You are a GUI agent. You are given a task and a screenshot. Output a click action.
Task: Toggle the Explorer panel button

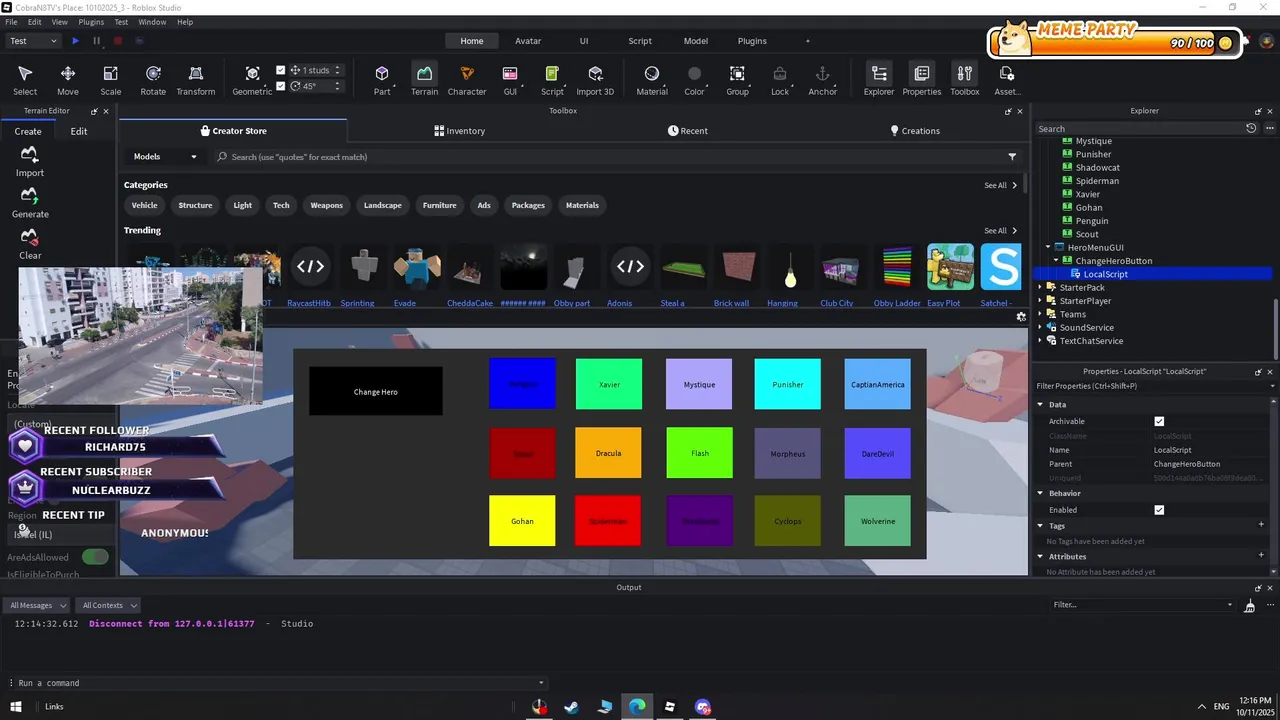(879, 80)
